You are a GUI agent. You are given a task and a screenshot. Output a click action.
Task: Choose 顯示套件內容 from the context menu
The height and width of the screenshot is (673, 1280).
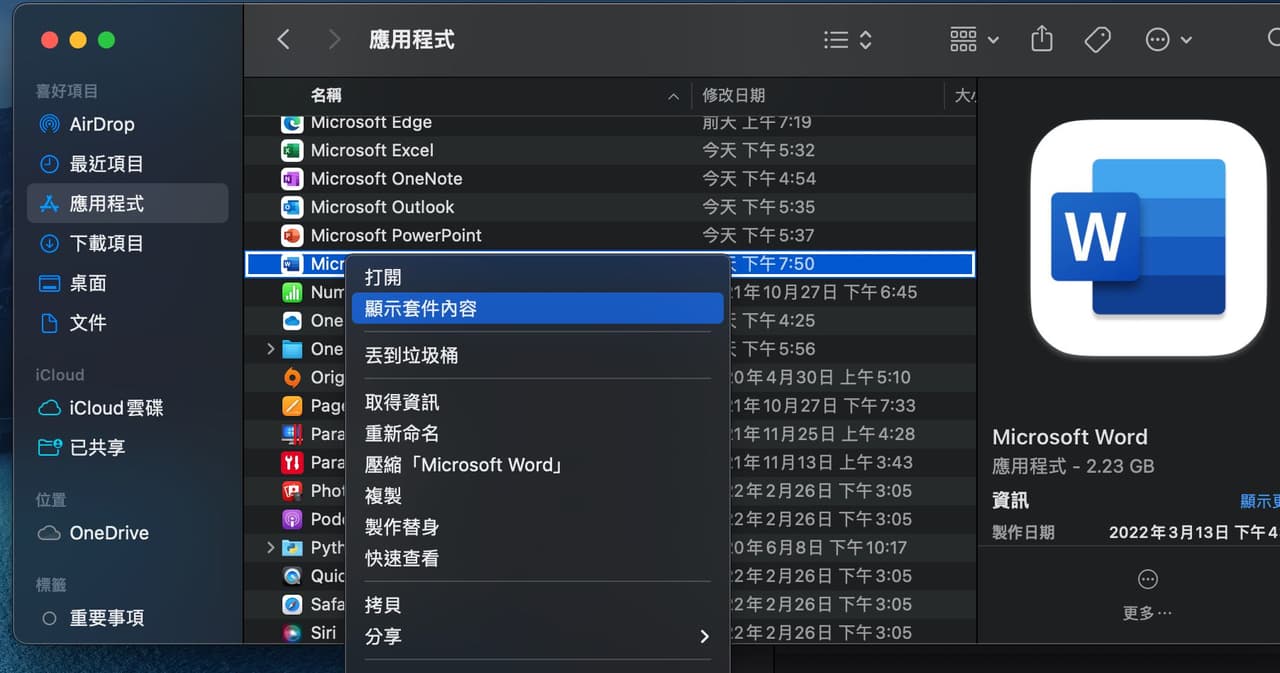[537, 308]
